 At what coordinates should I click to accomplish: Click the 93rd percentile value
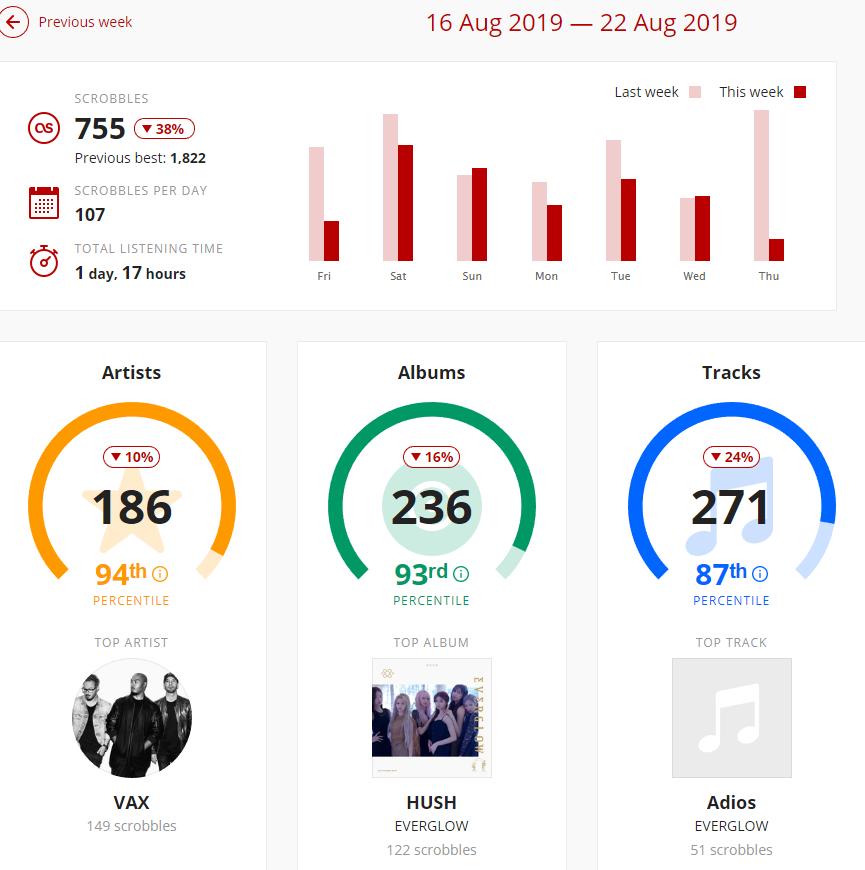click(x=421, y=573)
